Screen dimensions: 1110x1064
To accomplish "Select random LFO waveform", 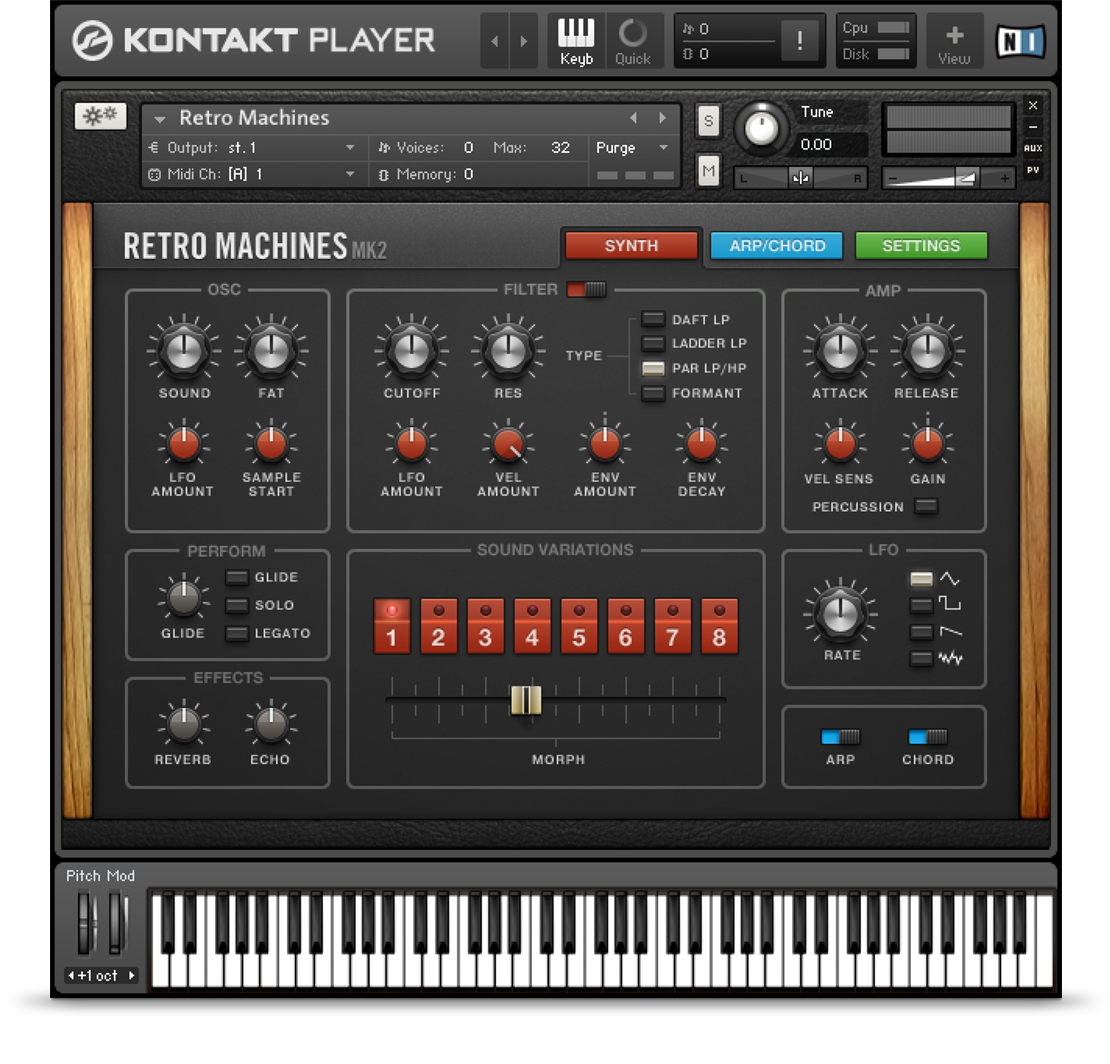I will pyautogui.click(x=921, y=658).
